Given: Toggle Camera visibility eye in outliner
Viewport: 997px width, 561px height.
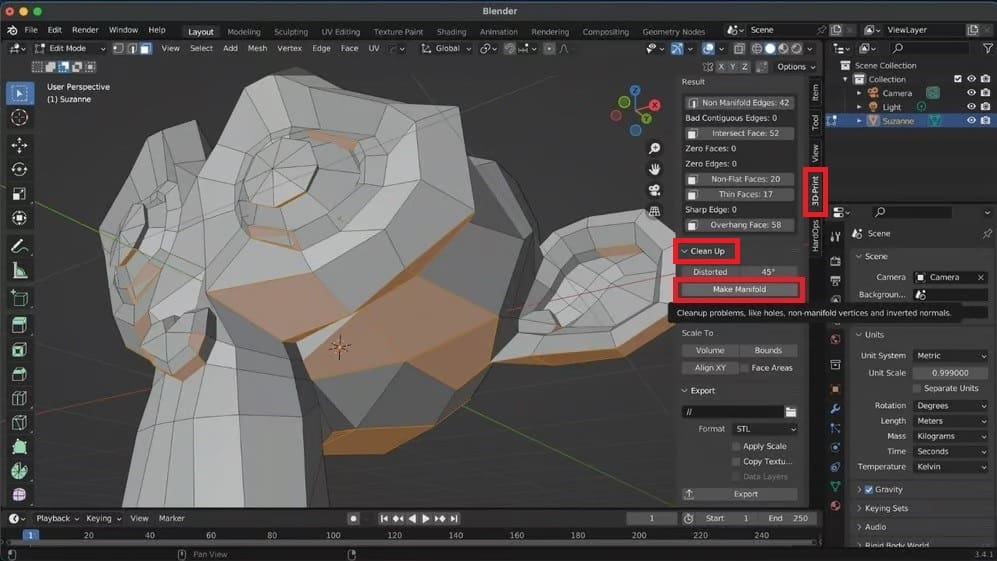Looking at the screenshot, I should point(971,93).
